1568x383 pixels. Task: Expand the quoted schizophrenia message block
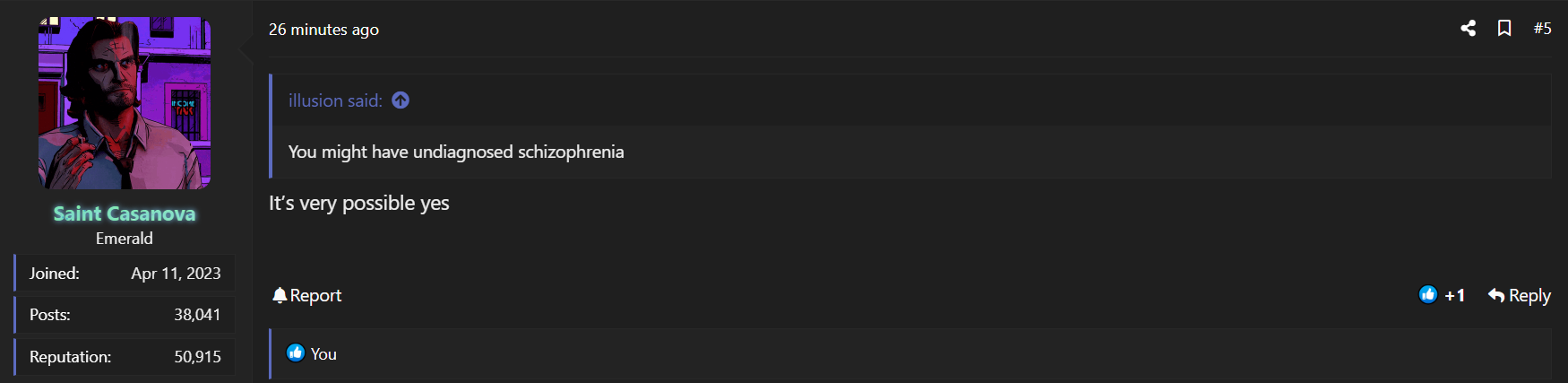tap(456, 152)
